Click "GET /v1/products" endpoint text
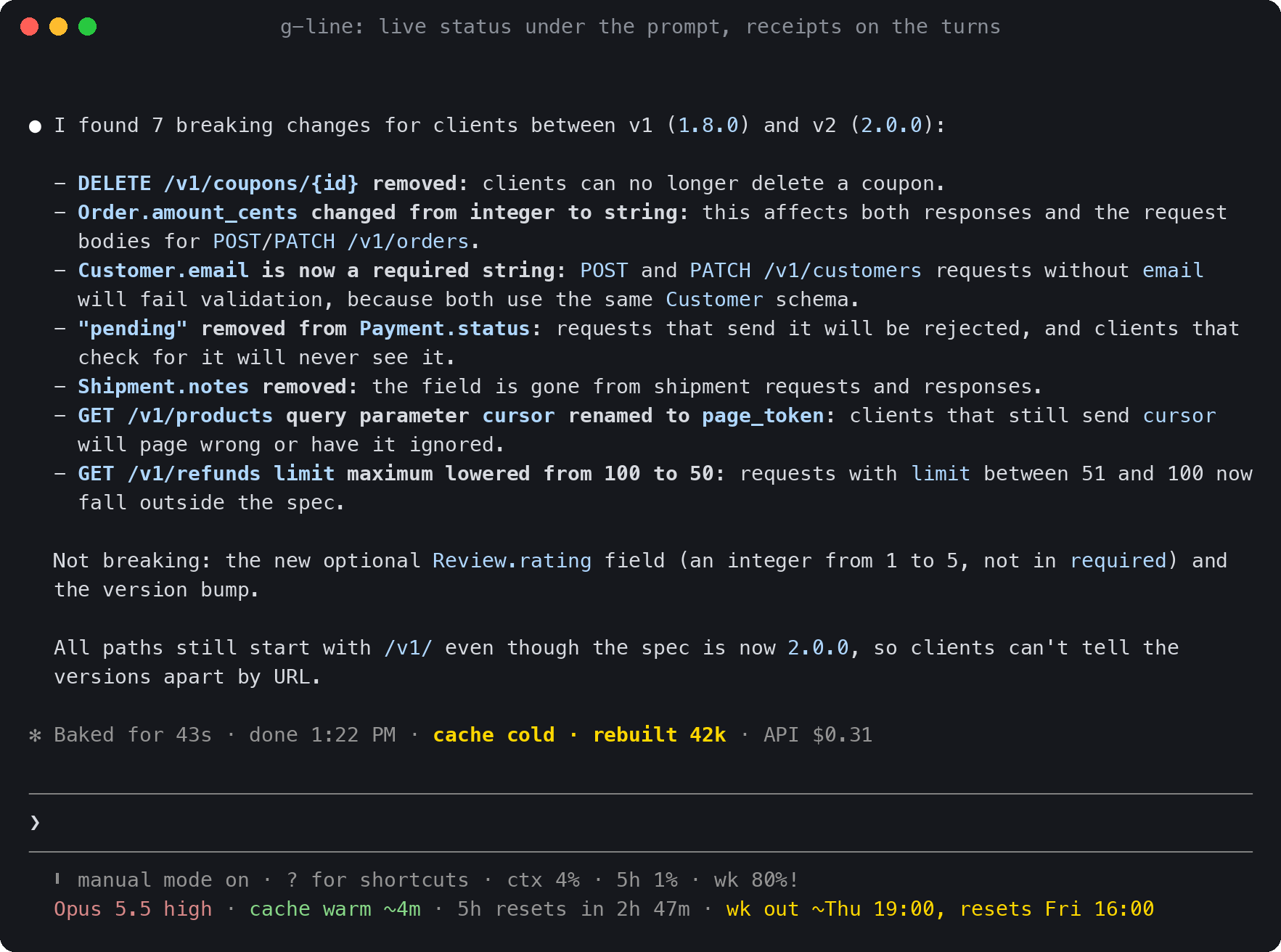This screenshot has width=1281, height=952. 176,416
